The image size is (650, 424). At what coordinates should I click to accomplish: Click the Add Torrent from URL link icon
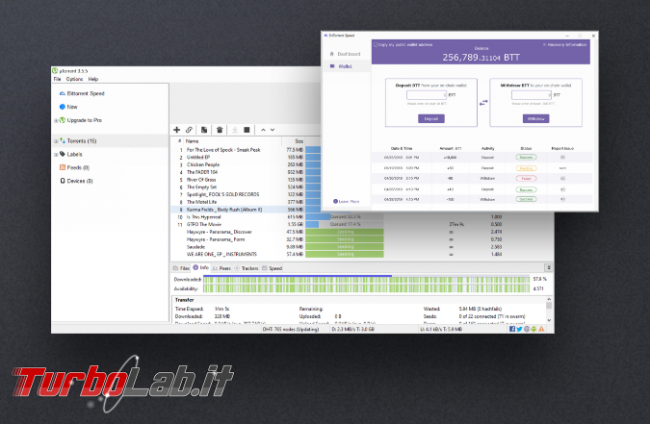click(x=189, y=130)
